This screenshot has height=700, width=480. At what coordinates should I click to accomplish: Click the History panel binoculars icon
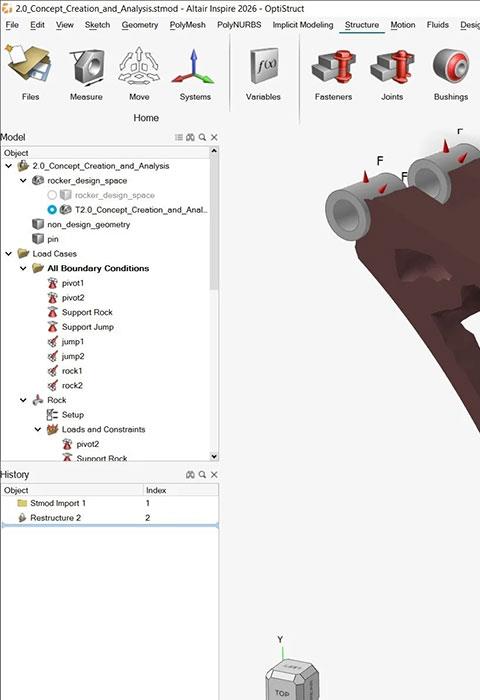pos(191,475)
